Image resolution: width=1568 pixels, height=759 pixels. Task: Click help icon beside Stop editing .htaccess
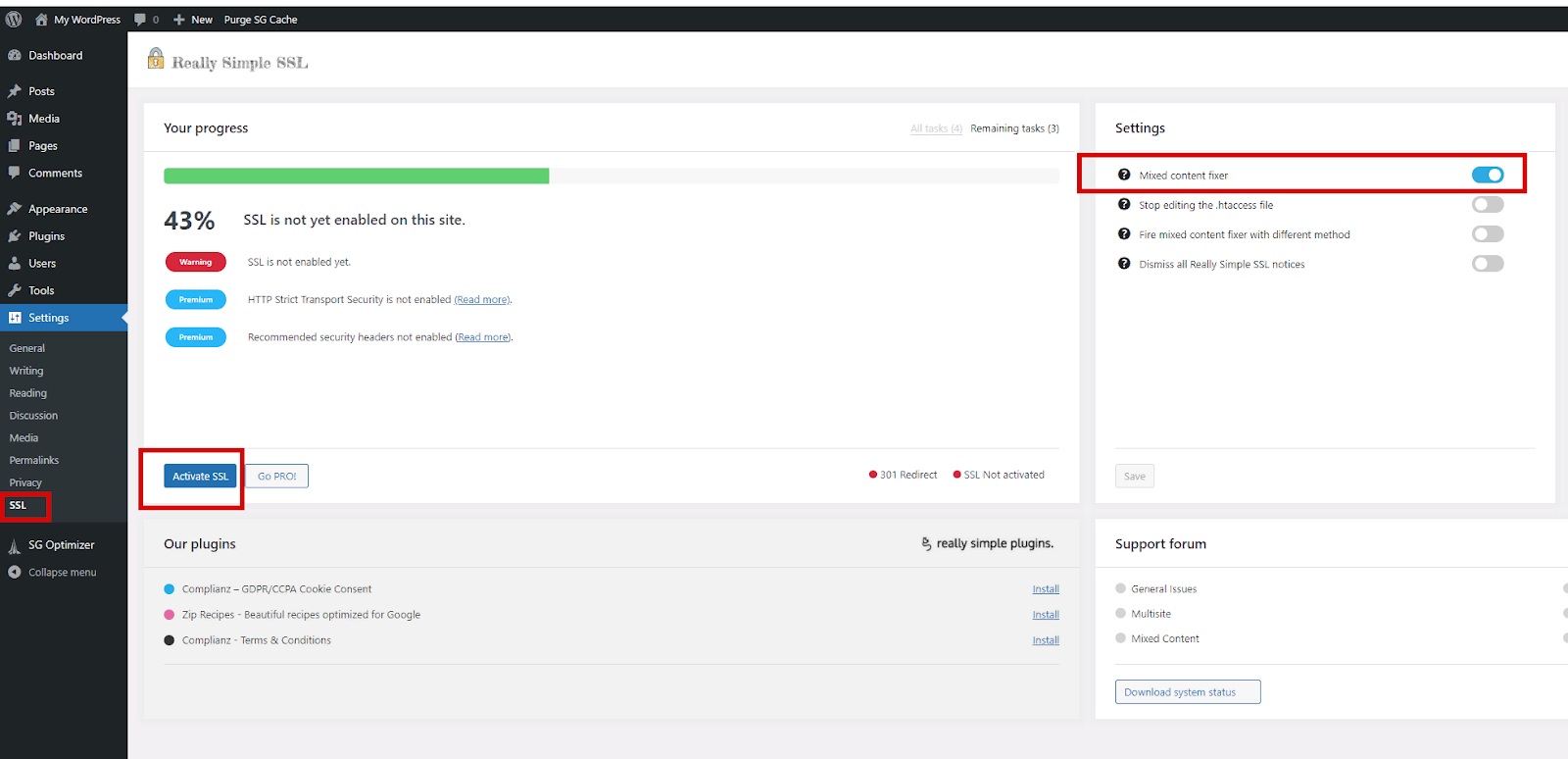pyautogui.click(x=1124, y=204)
